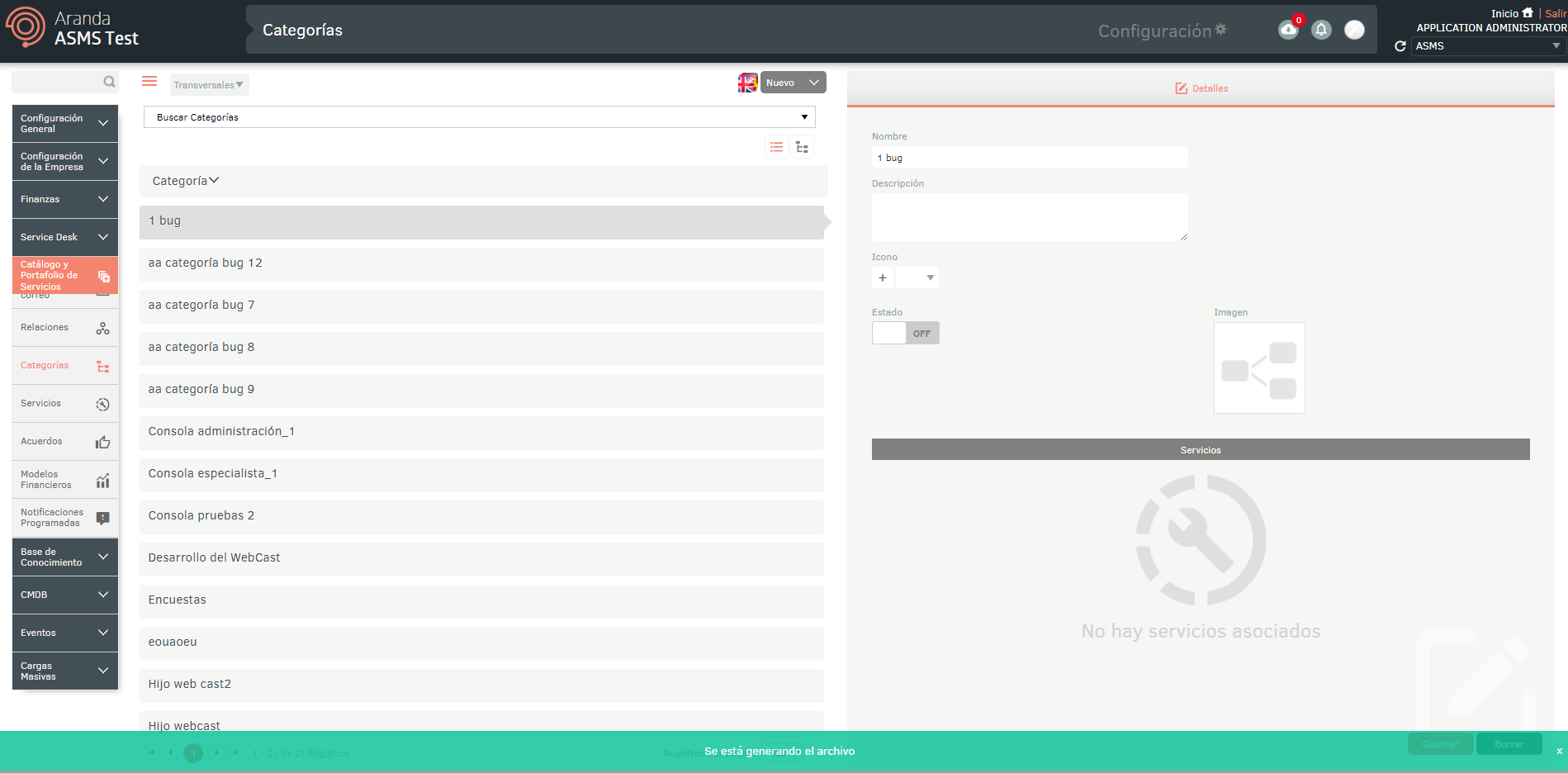Click the sidebar search magnifier icon
This screenshot has width=1568, height=773.
coord(109,82)
